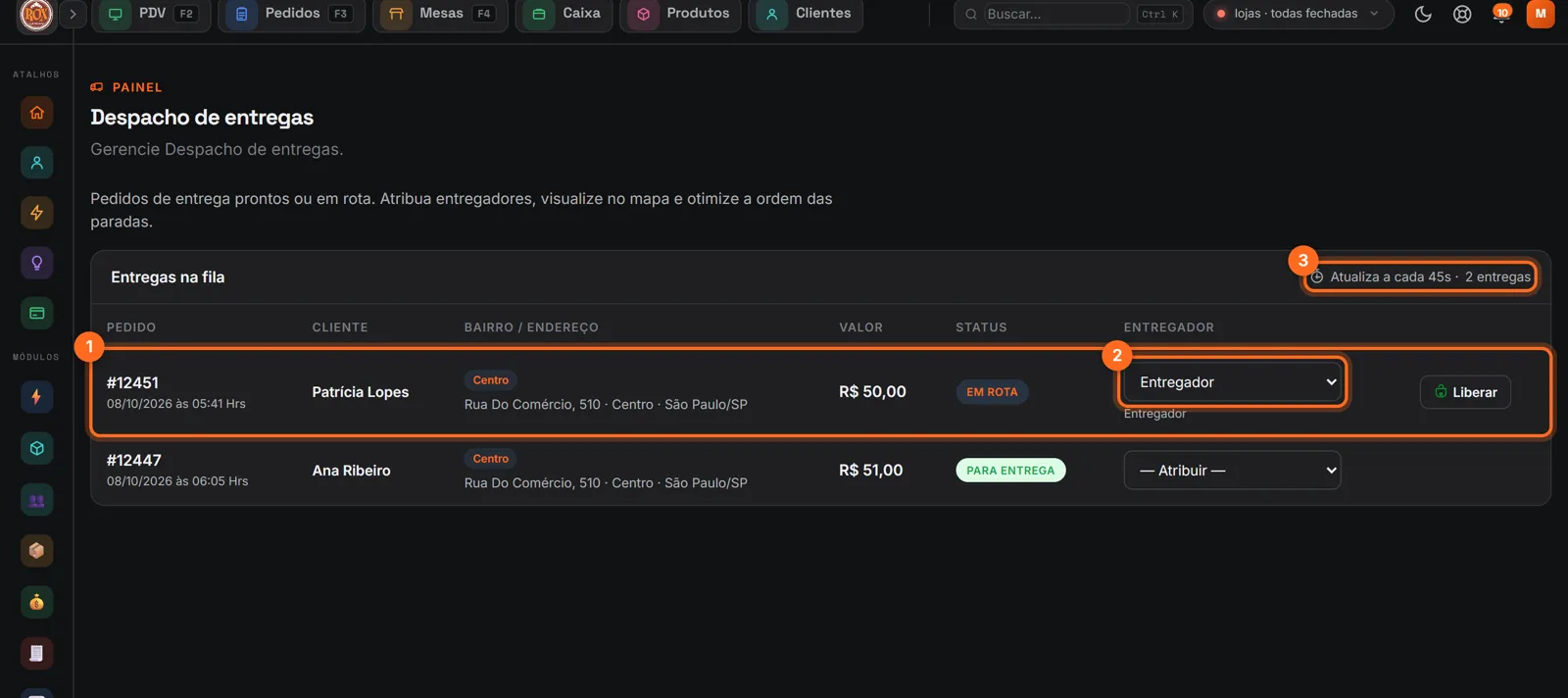Open the 'lojas · todas fechadas' store selector

[1298, 14]
